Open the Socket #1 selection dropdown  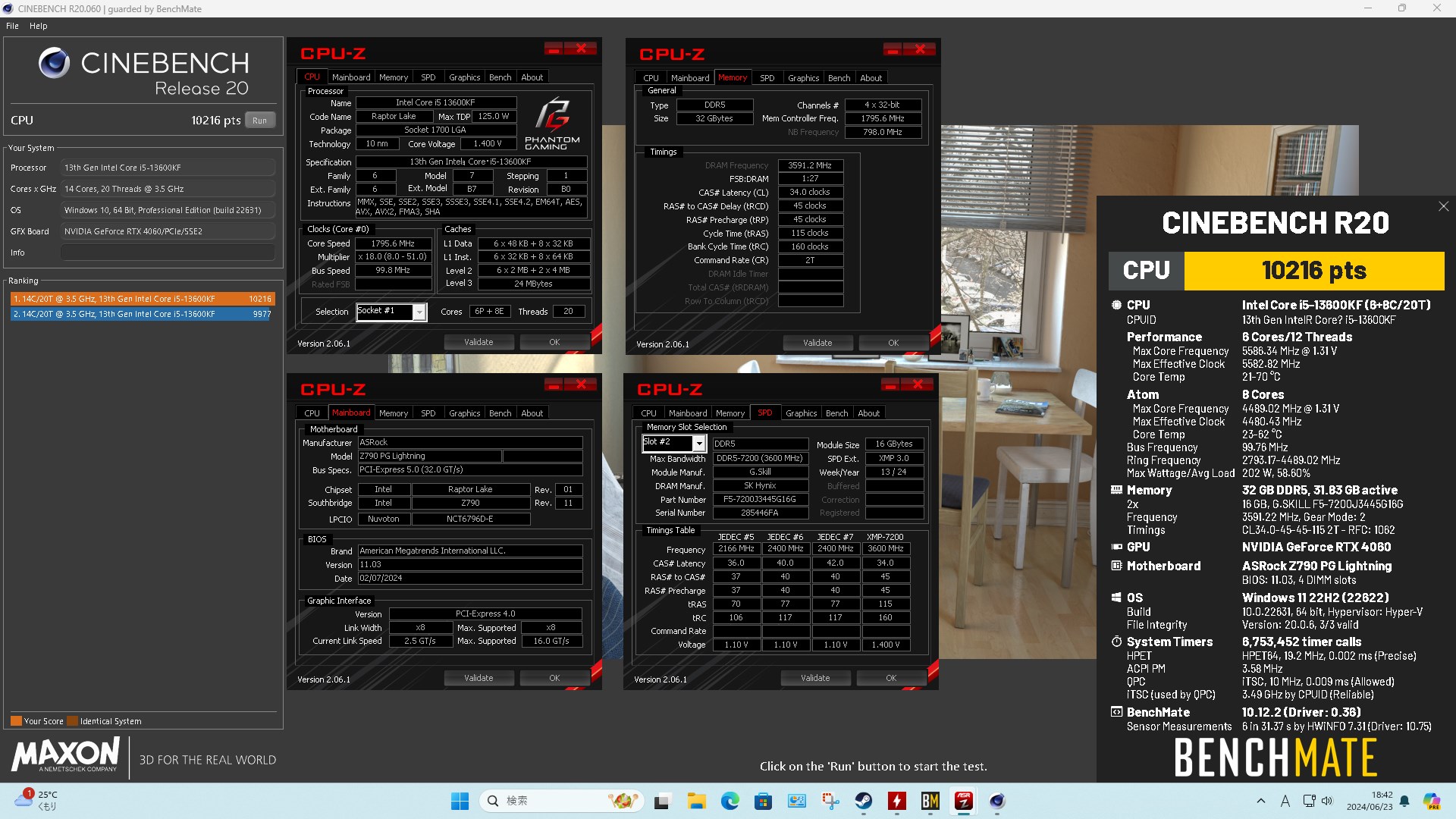click(x=419, y=312)
